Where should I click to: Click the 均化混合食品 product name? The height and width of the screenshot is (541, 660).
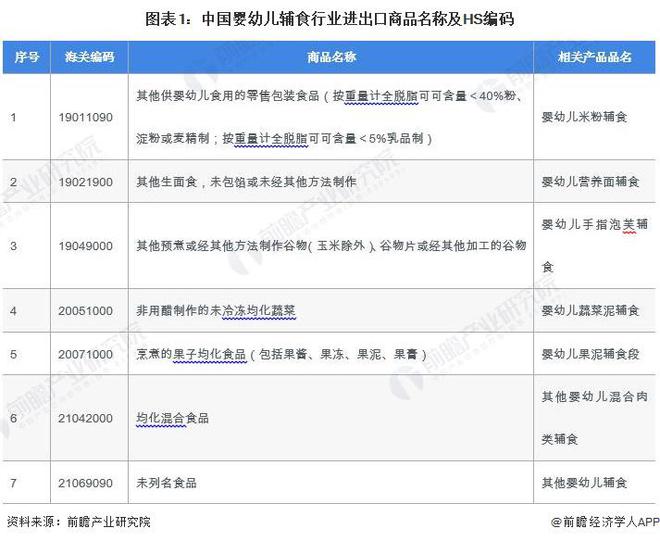(172, 418)
